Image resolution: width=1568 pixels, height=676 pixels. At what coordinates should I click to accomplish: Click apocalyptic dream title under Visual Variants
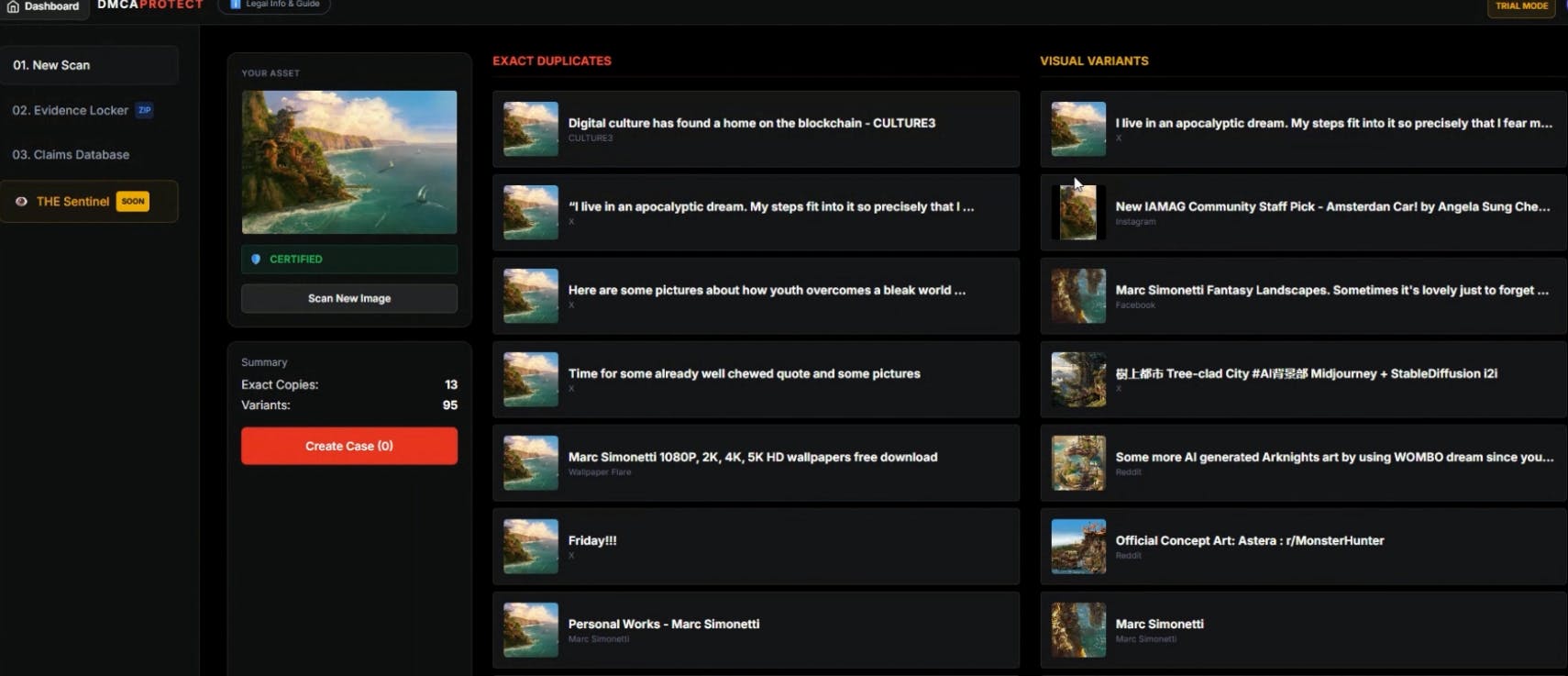(1334, 123)
